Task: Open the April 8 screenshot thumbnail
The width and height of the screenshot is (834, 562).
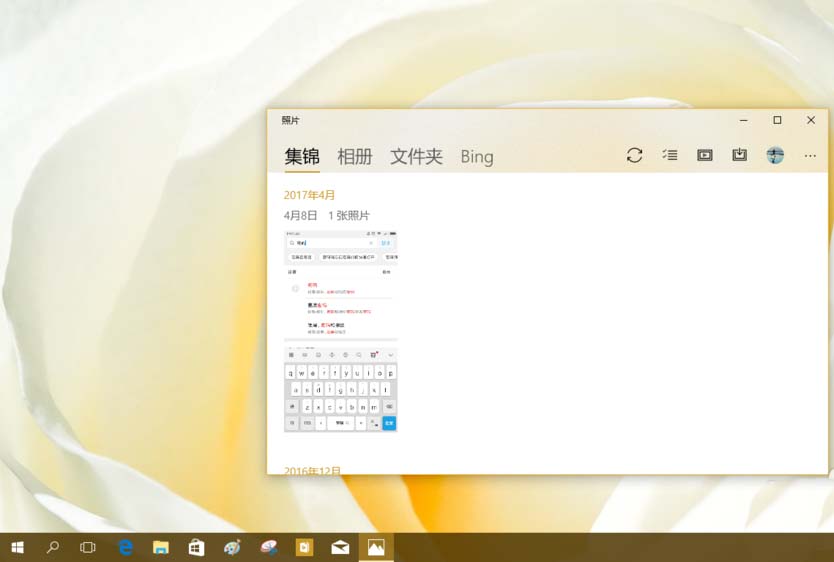Action: (x=341, y=331)
